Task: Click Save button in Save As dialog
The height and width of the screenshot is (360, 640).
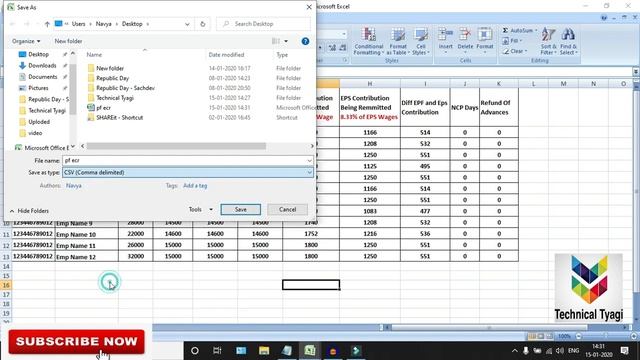Action: 240,209
